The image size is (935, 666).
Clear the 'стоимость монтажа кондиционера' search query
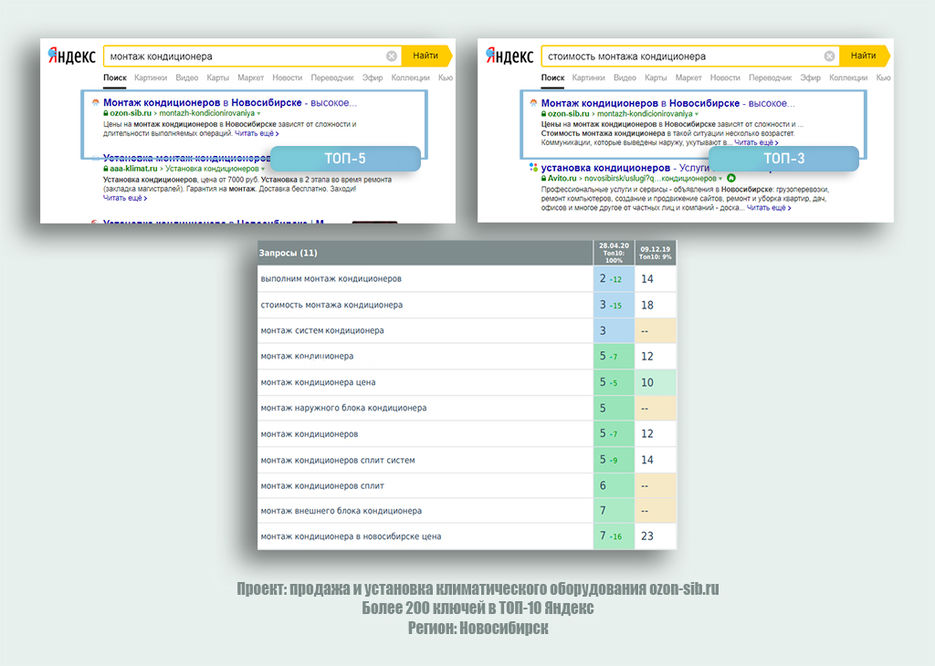pyautogui.click(x=829, y=56)
